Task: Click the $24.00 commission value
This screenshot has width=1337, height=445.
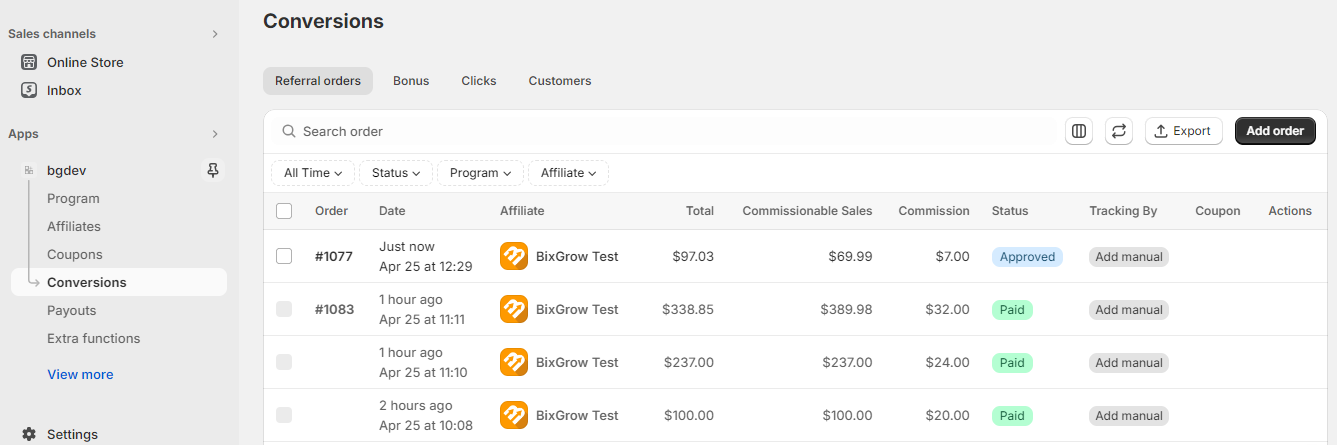Action: (947, 362)
